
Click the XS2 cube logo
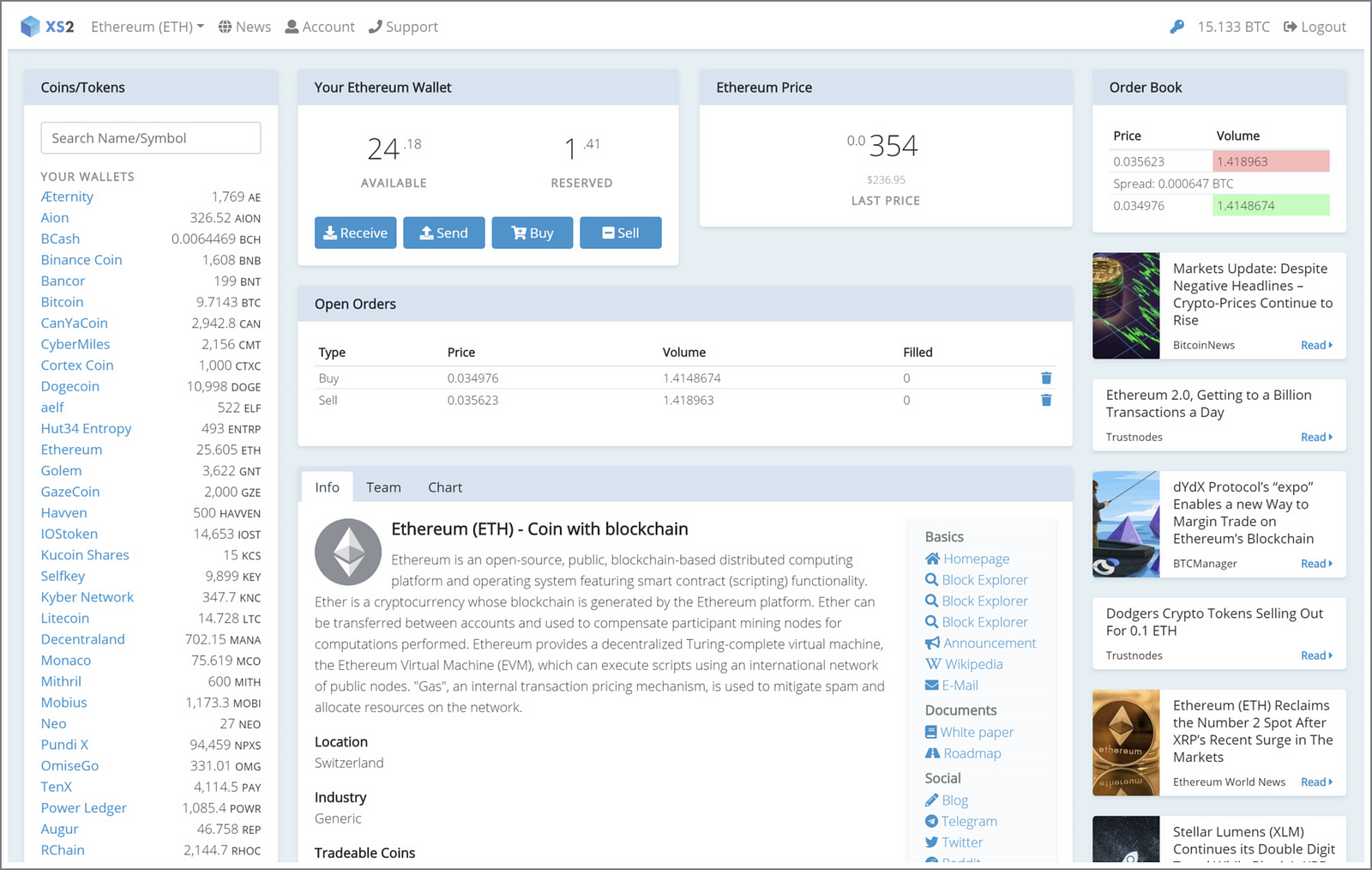coord(30,27)
